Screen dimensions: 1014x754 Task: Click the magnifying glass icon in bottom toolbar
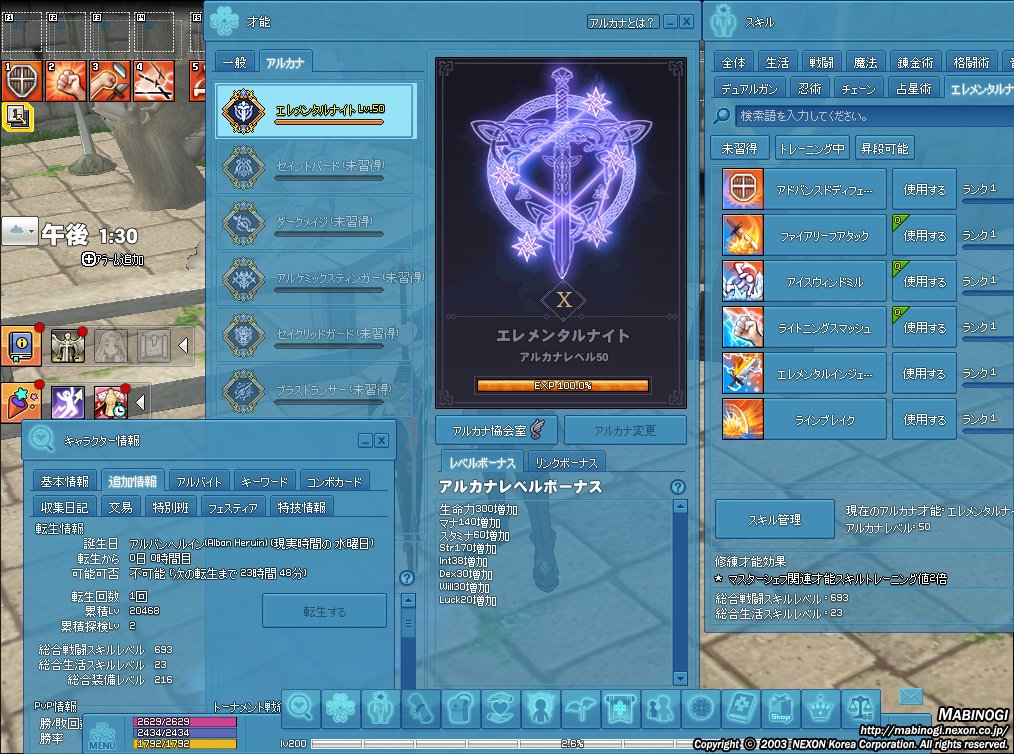click(x=301, y=710)
